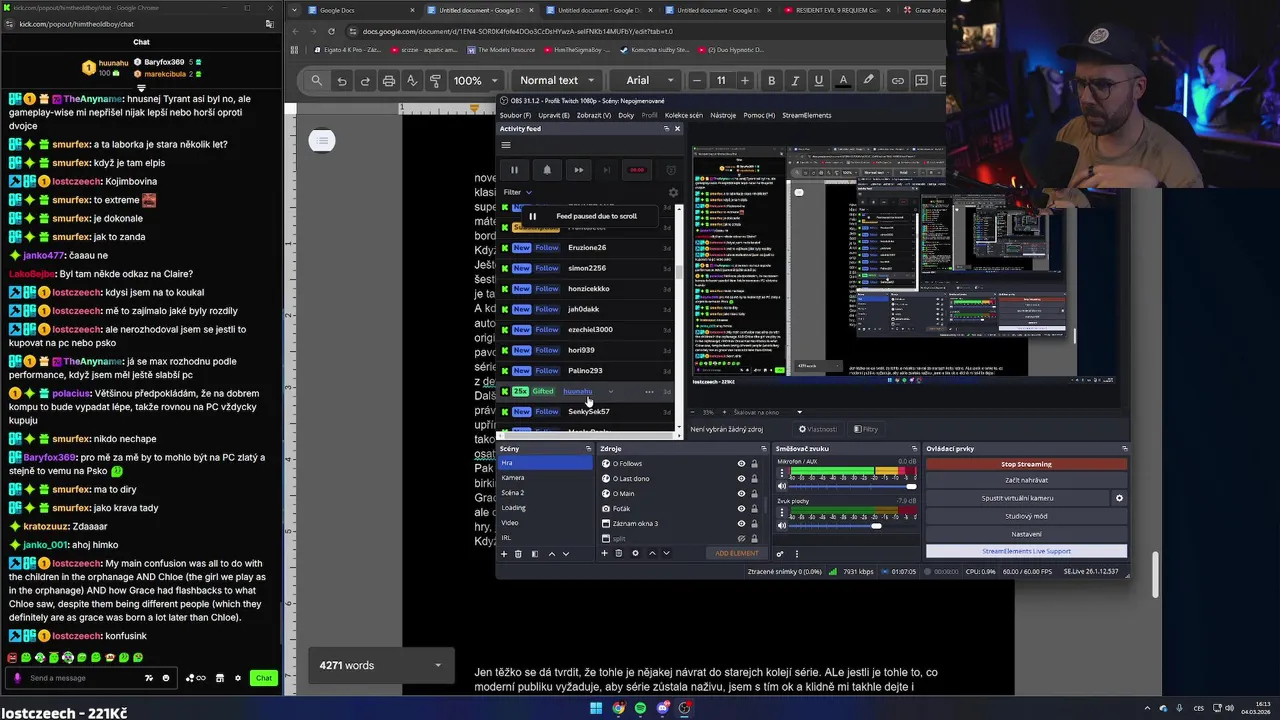Open the StreamElements menu in OBS
This screenshot has width=1280, height=720.
point(806,115)
